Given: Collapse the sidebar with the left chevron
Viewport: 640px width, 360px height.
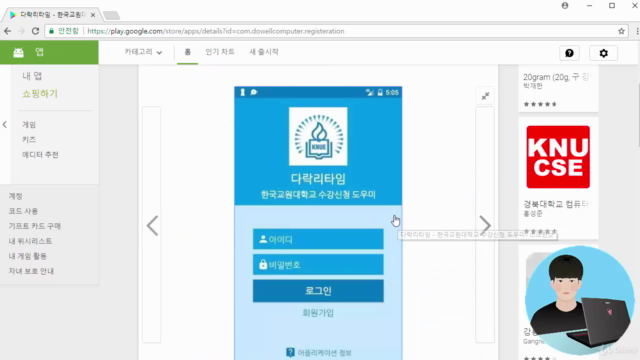Looking at the screenshot, I should tap(4, 124).
